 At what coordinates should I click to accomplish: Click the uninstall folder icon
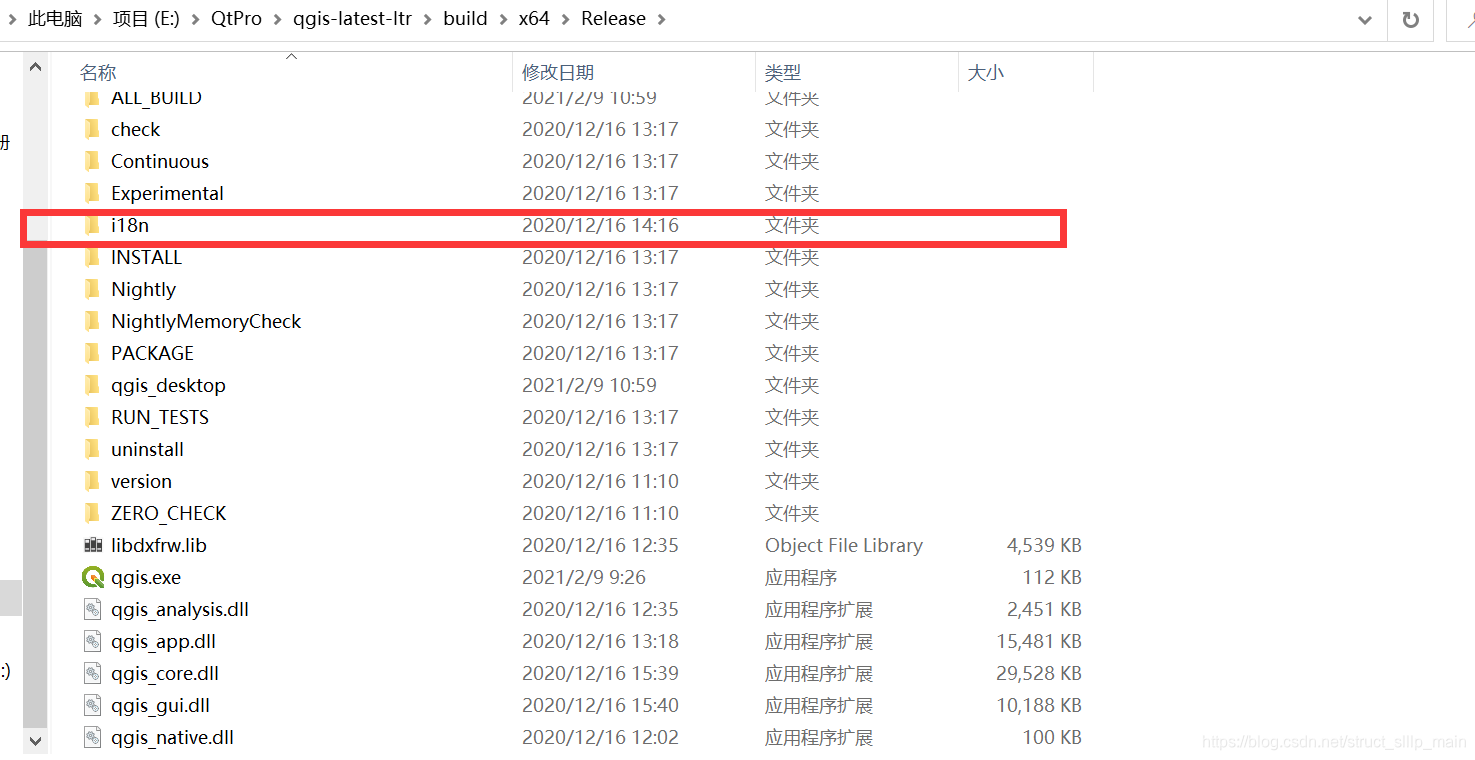click(92, 449)
